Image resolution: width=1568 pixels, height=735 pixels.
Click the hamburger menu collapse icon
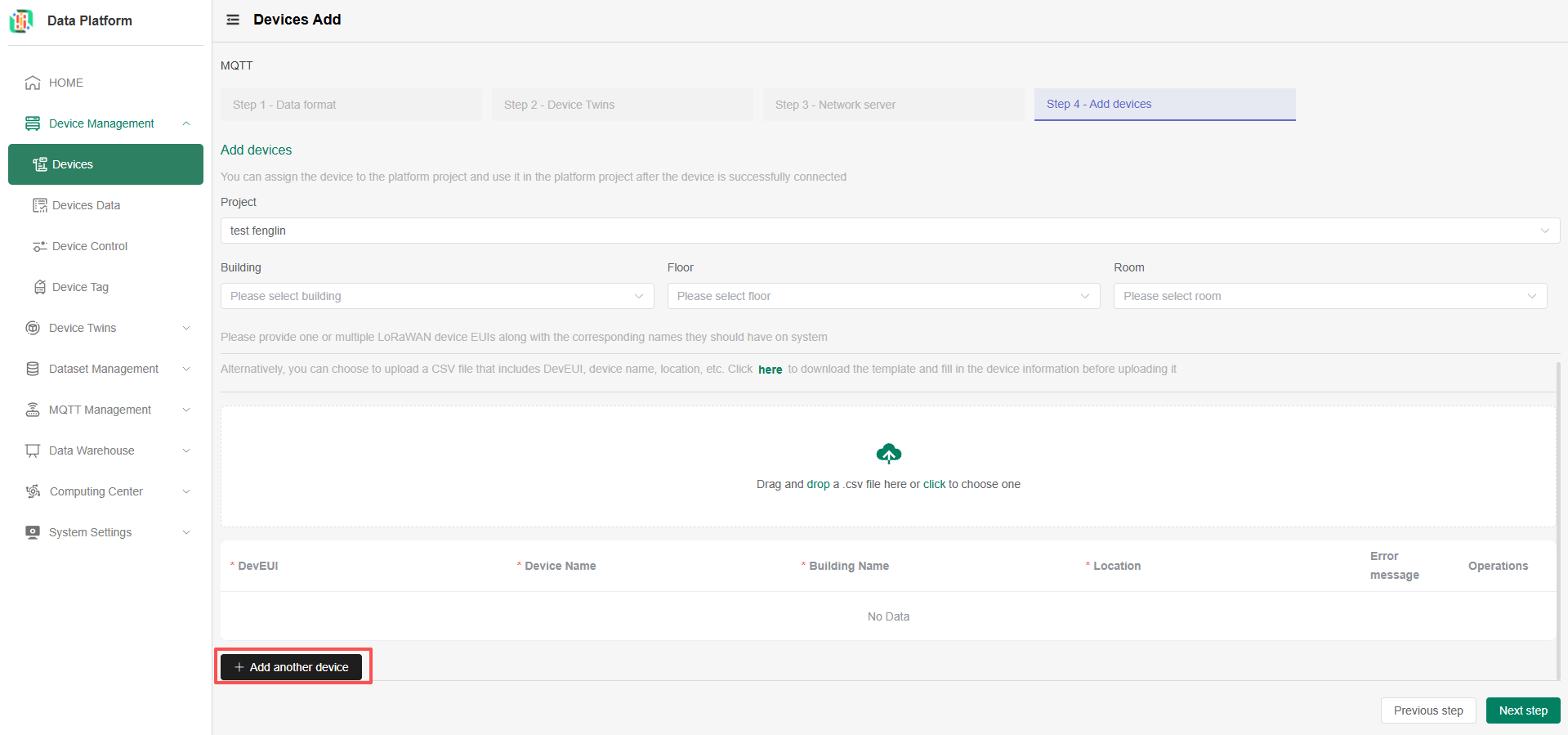pos(233,20)
